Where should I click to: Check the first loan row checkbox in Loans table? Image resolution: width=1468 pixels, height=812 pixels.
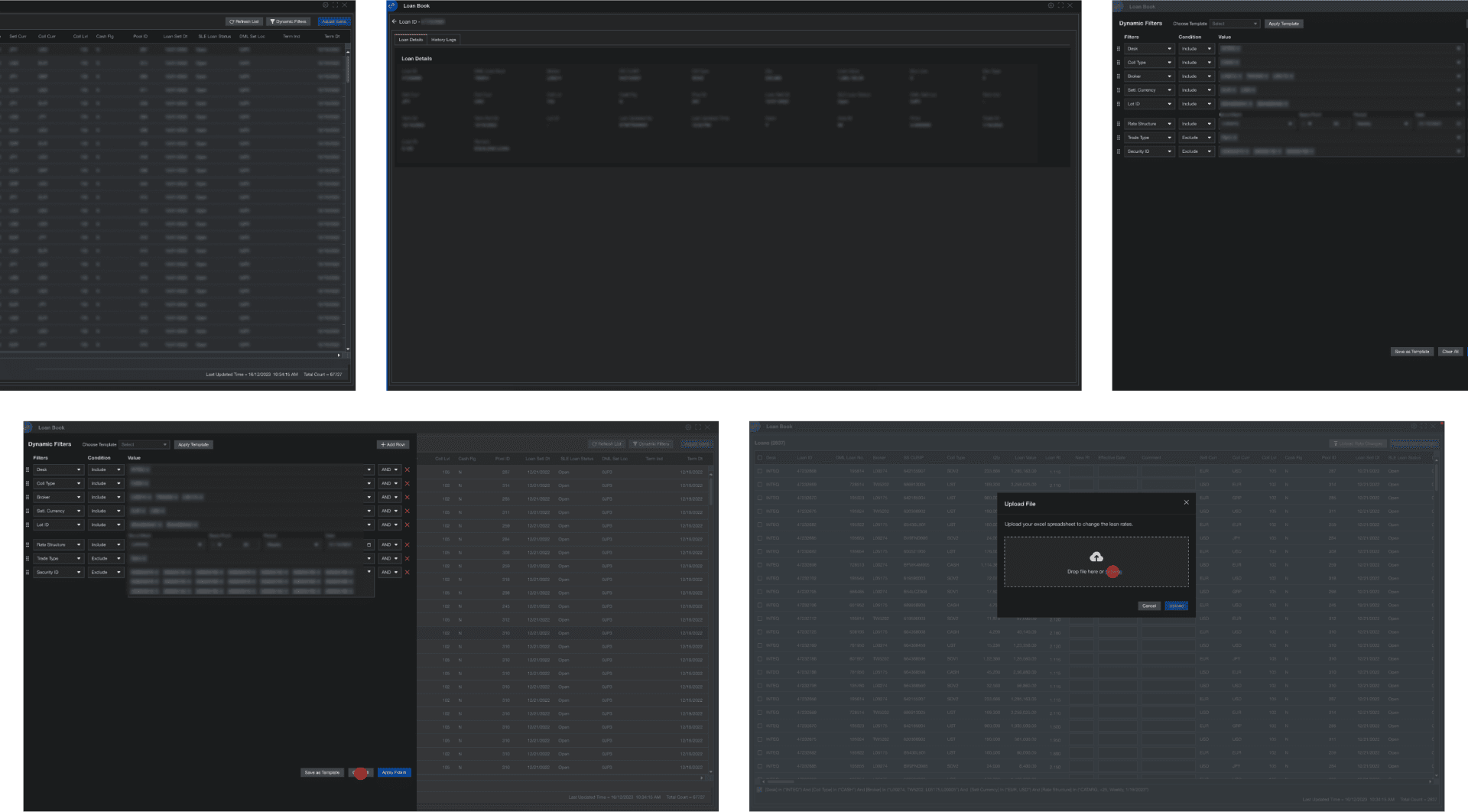[759, 471]
